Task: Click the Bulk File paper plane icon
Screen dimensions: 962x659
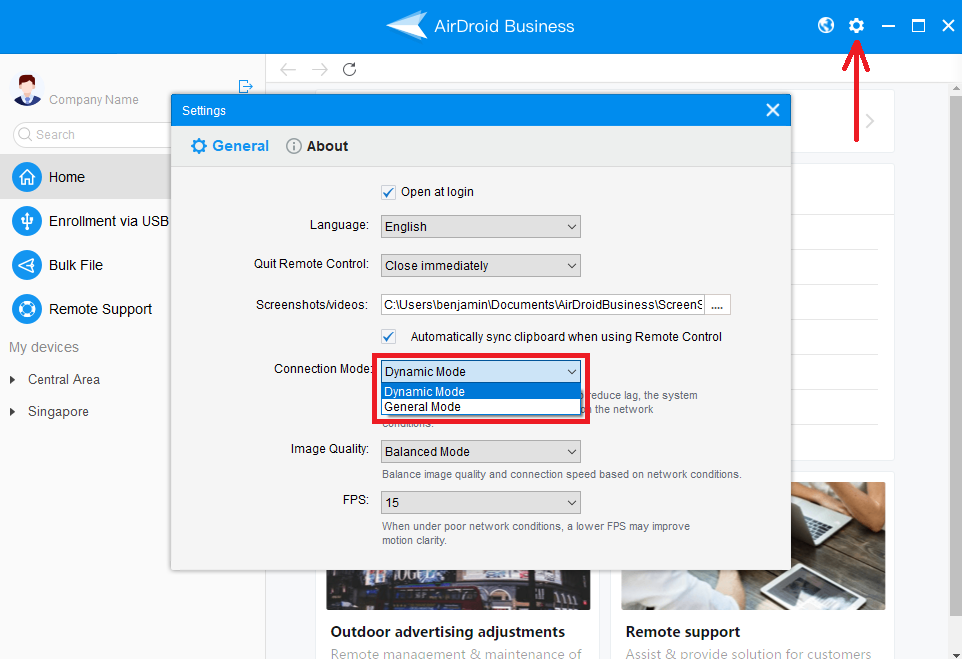Action: click(x=27, y=265)
